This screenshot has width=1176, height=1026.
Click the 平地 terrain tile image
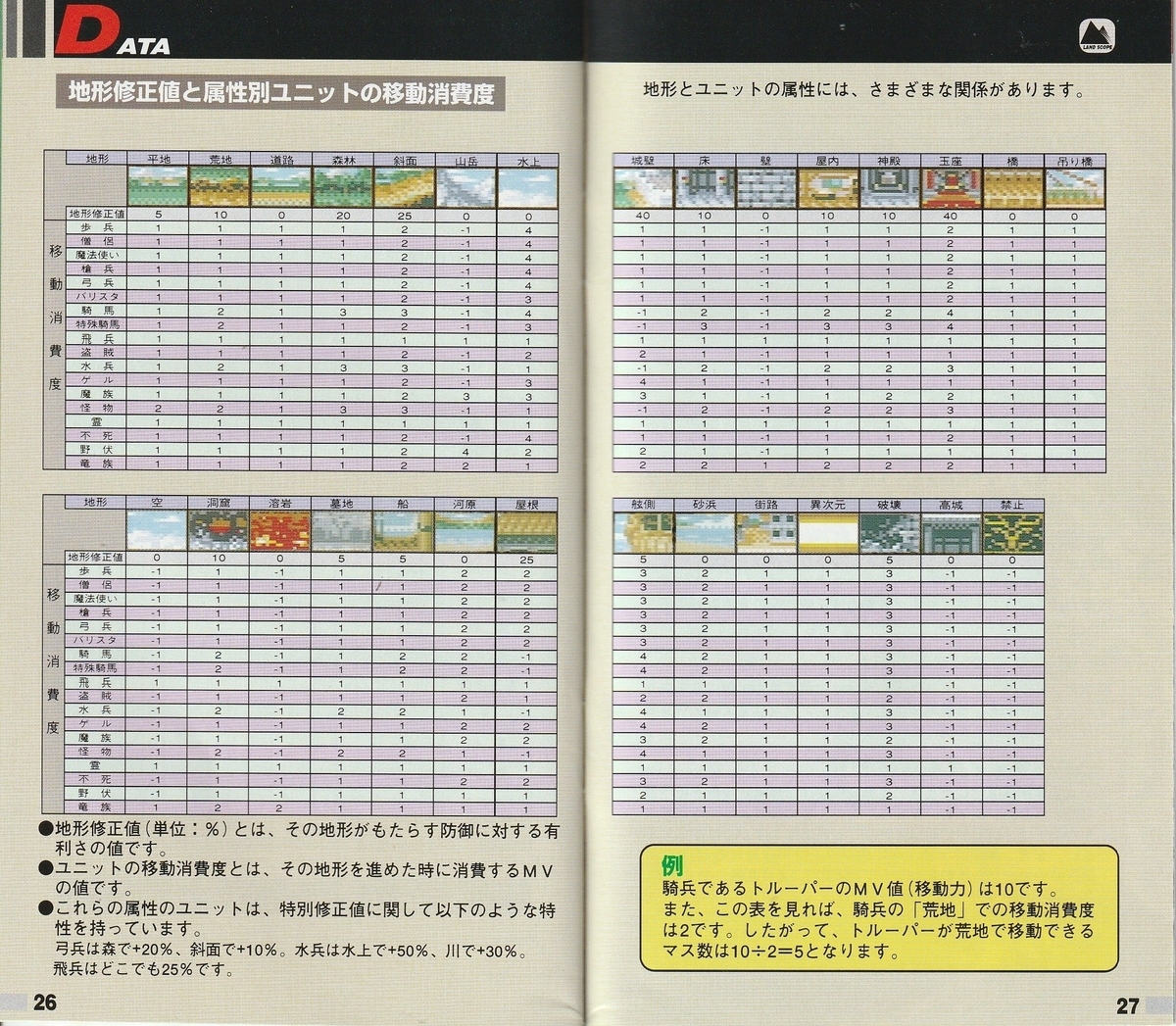point(157,186)
